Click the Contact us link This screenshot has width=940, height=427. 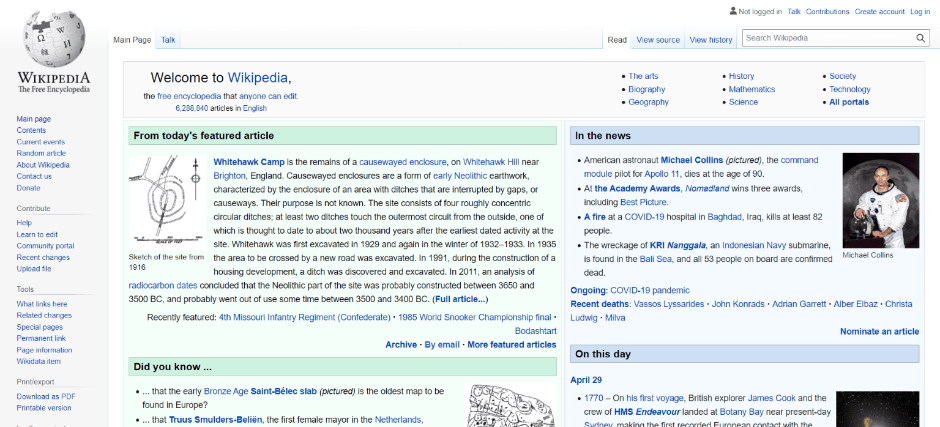(x=34, y=176)
